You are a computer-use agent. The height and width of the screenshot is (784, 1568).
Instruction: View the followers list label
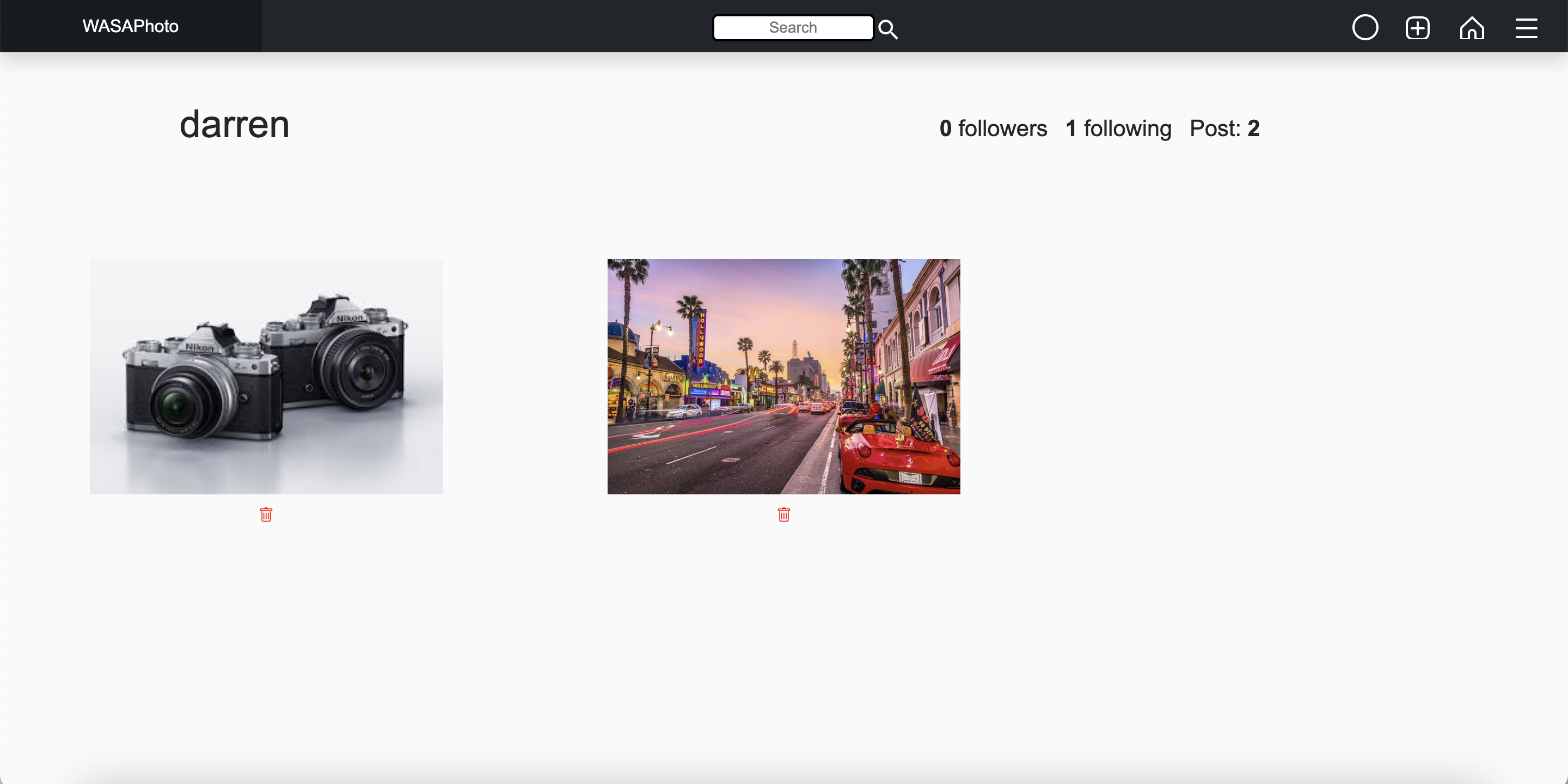pyautogui.click(x=1002, y=128)
